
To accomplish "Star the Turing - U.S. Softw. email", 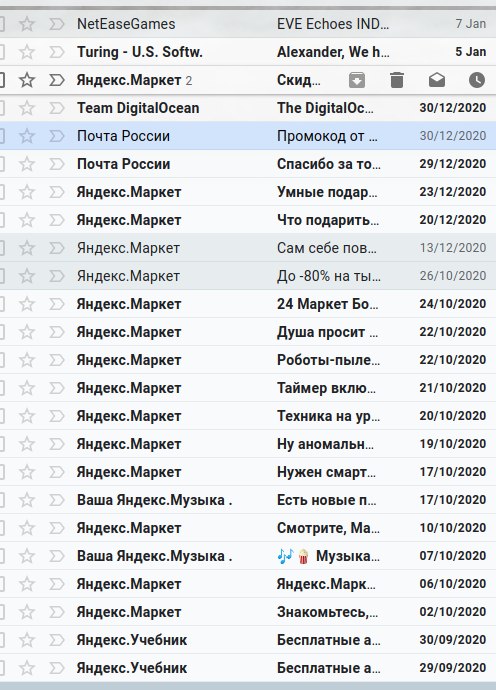I will click(27, 52).
